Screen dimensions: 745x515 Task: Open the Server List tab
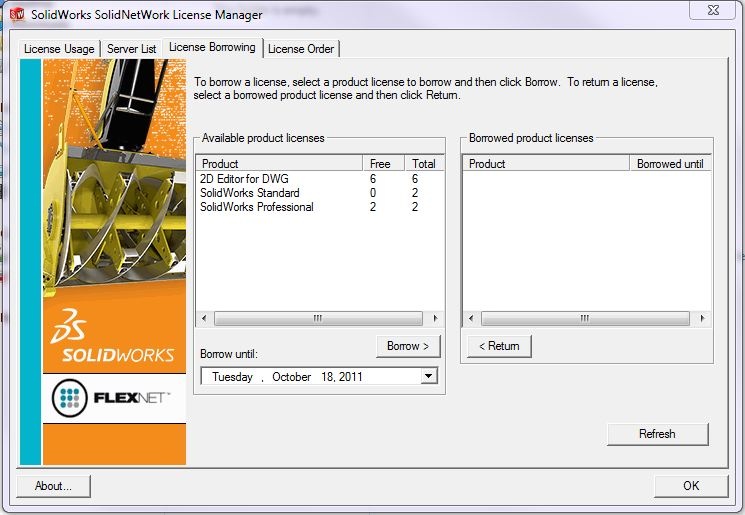pyautogui.click(x=131, y=49)
